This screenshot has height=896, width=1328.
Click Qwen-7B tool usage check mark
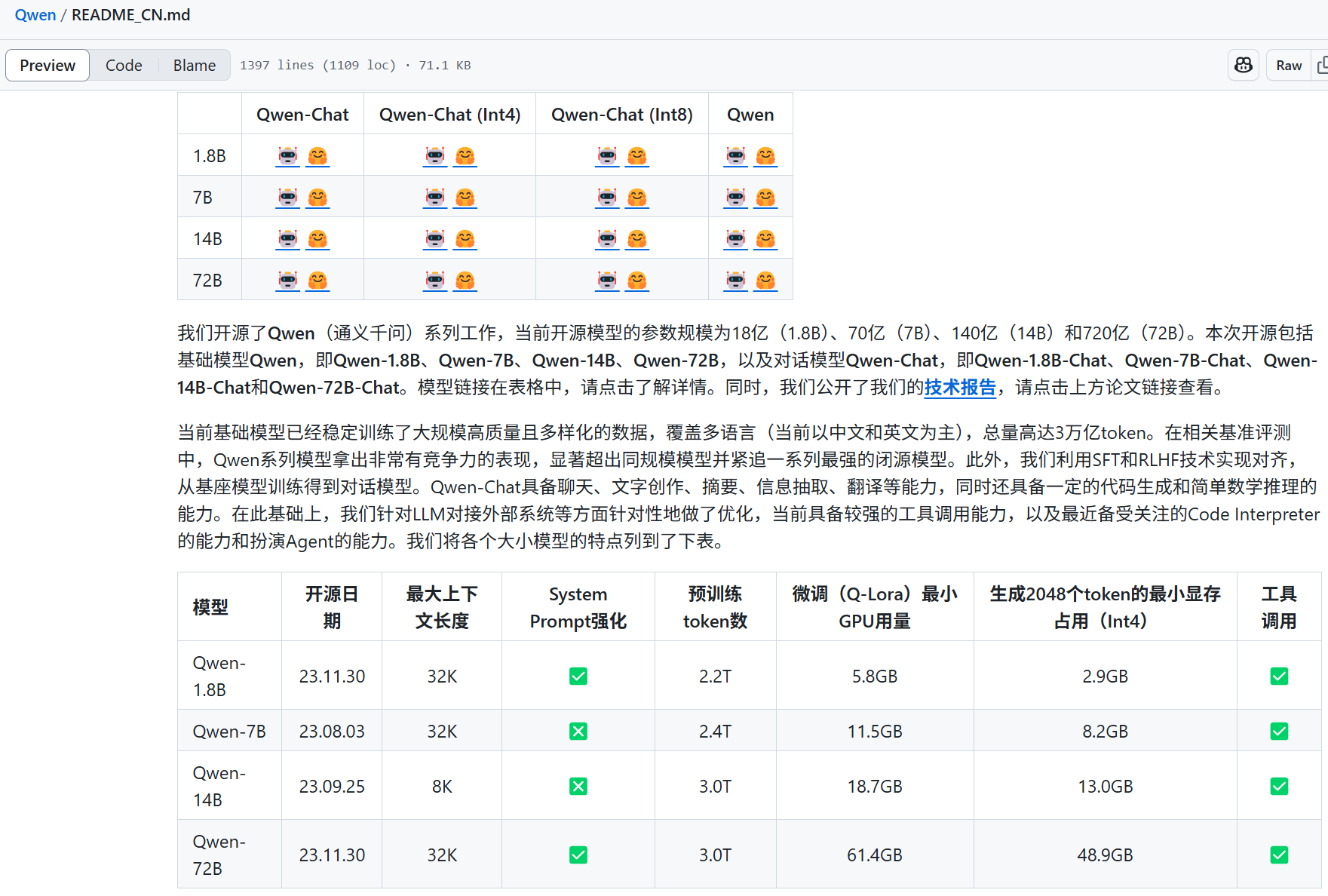tap(1279, 732)
